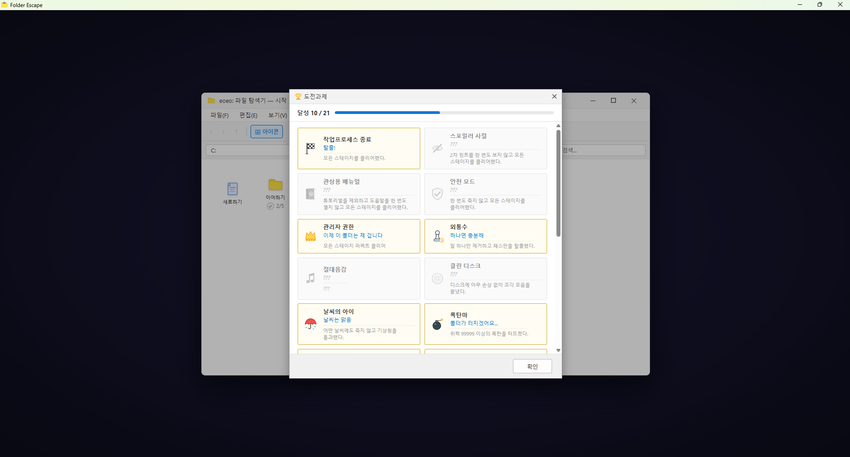Click the blue 폴더가 터지겠어요... subtitle
Screen dimensions: 850x457
pyautogui.click(x=473, y=323)
